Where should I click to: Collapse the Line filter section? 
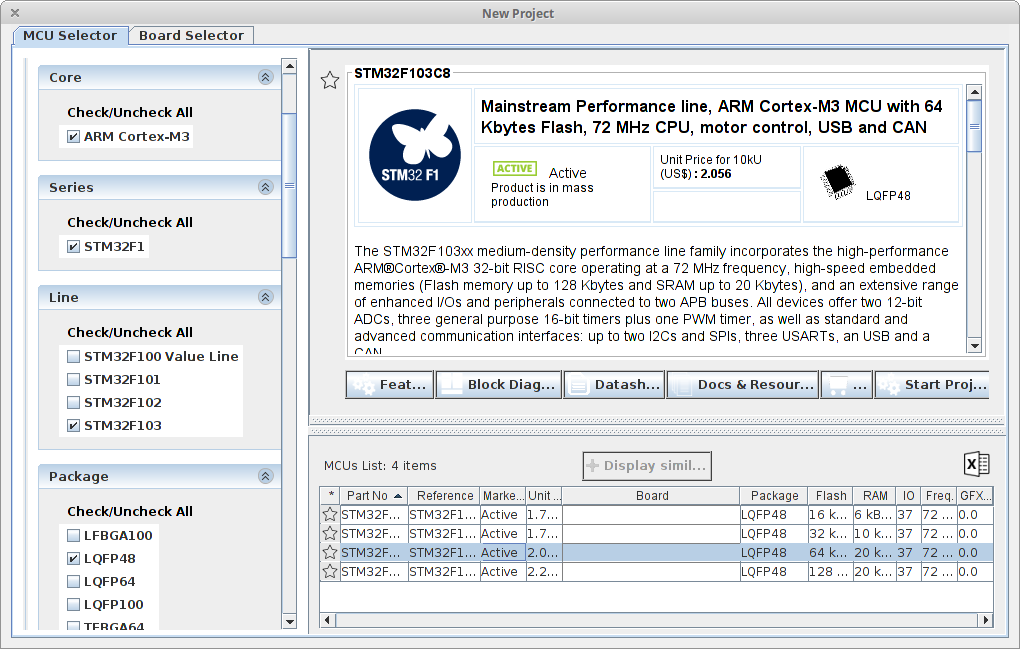[x=265, y=297]
